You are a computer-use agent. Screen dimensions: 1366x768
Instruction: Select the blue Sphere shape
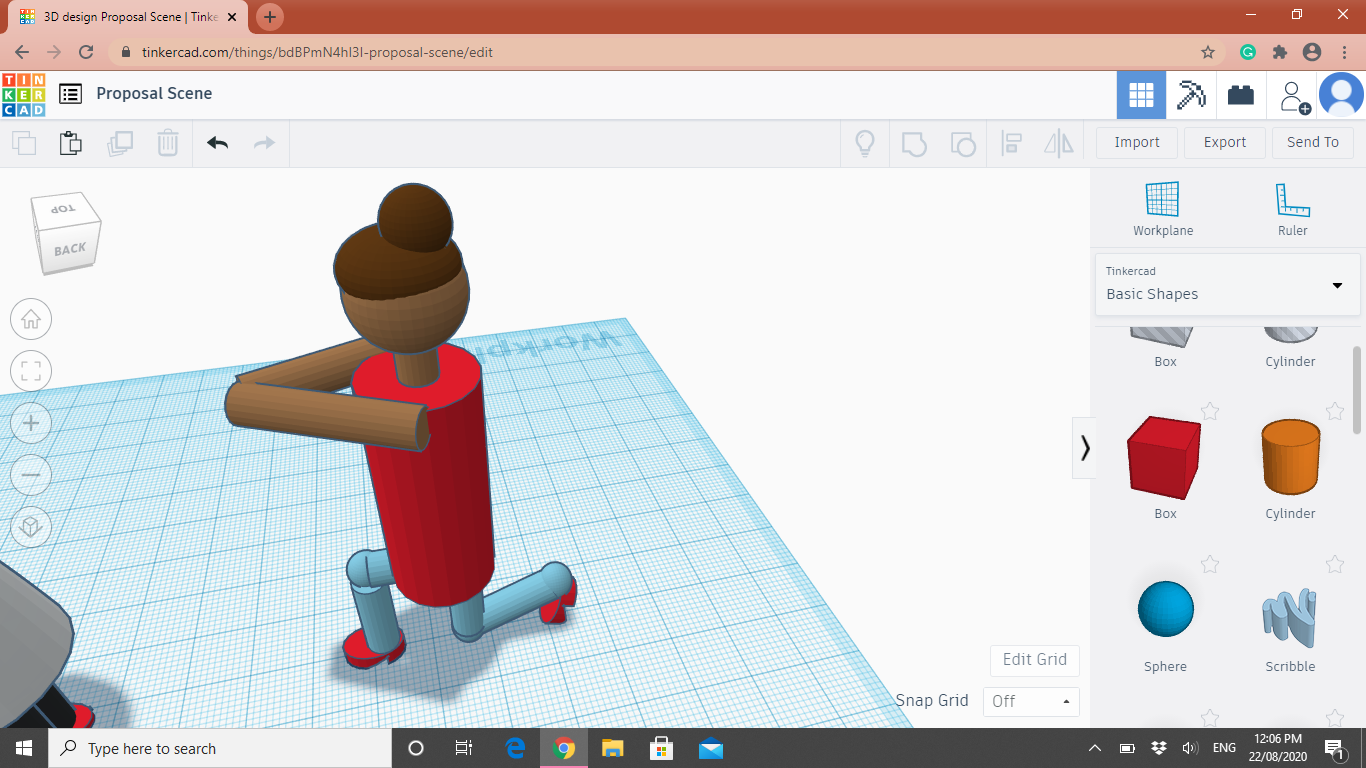(1166, 609)
